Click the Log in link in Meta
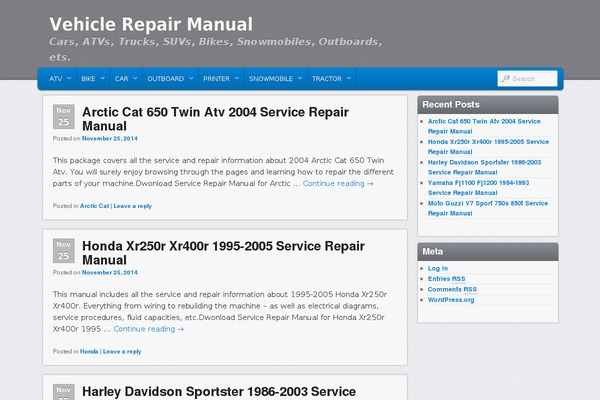This screenshot has height=400, width=600. 438,268
